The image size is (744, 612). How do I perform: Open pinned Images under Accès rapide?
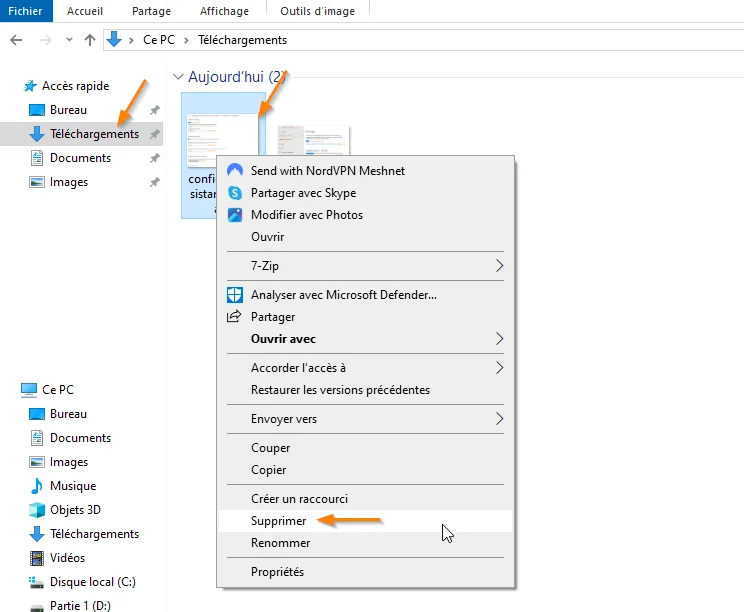(x=69, y=182)
